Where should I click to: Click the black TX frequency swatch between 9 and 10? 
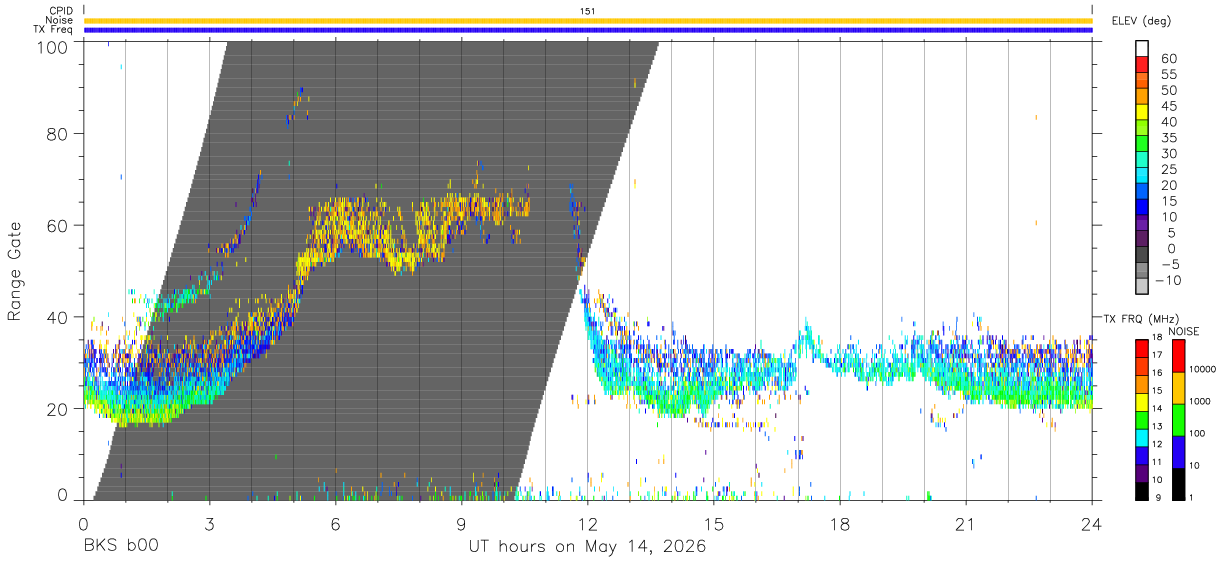pyautogui.click(x=1141, y=489)
